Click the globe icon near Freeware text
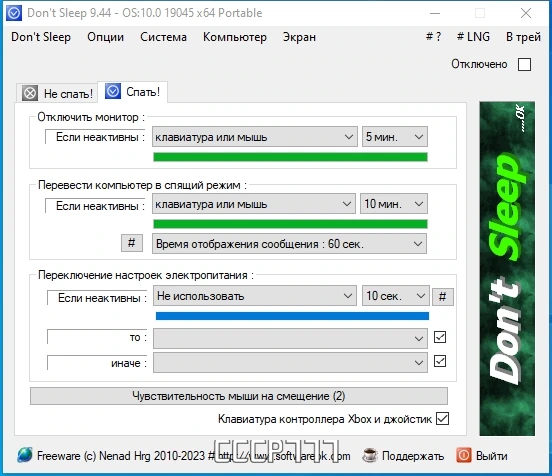The height and width of the screenshot is (476, 552). coord(25,455)
